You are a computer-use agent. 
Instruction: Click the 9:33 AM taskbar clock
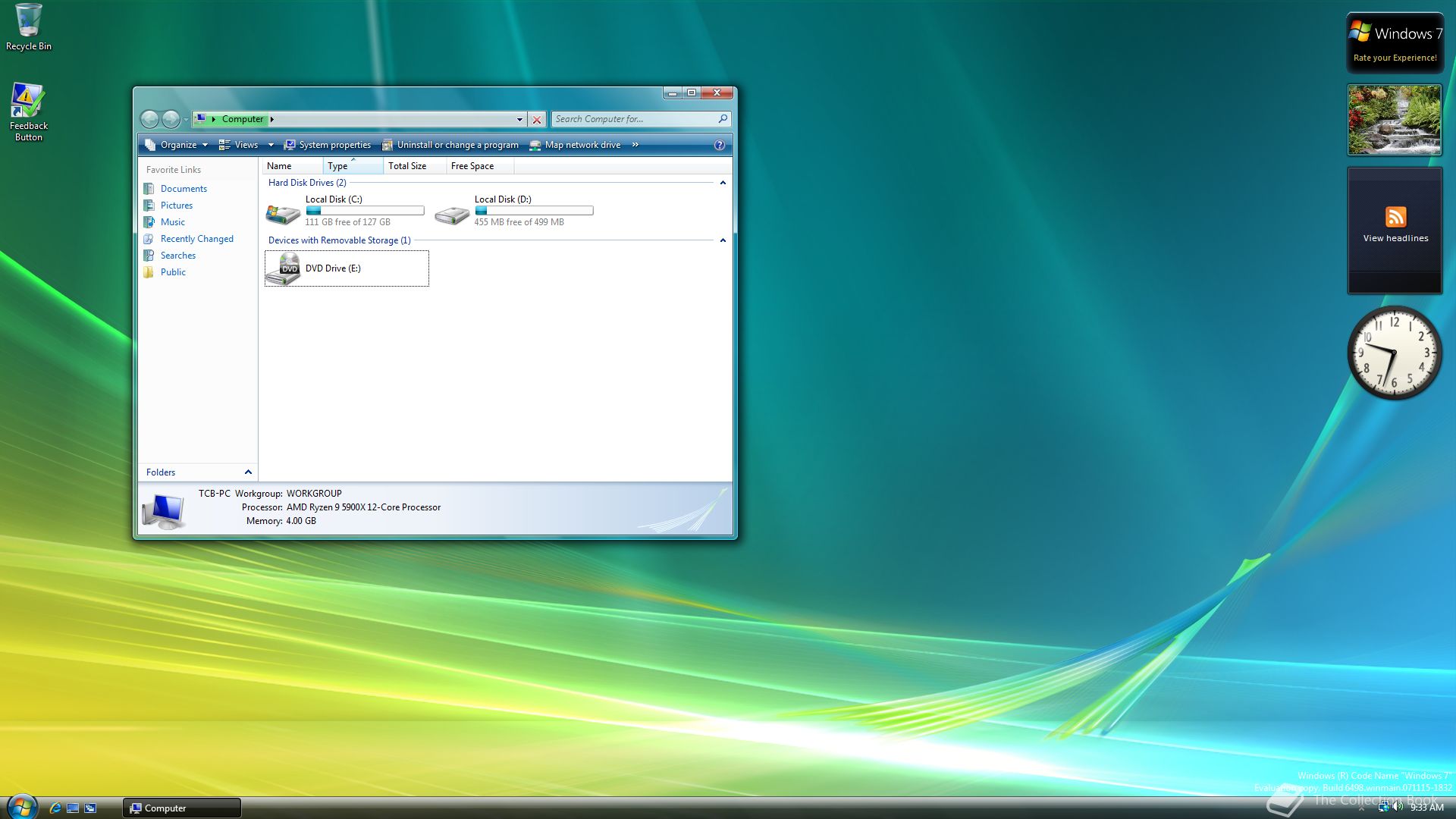tap(1426, 808)
